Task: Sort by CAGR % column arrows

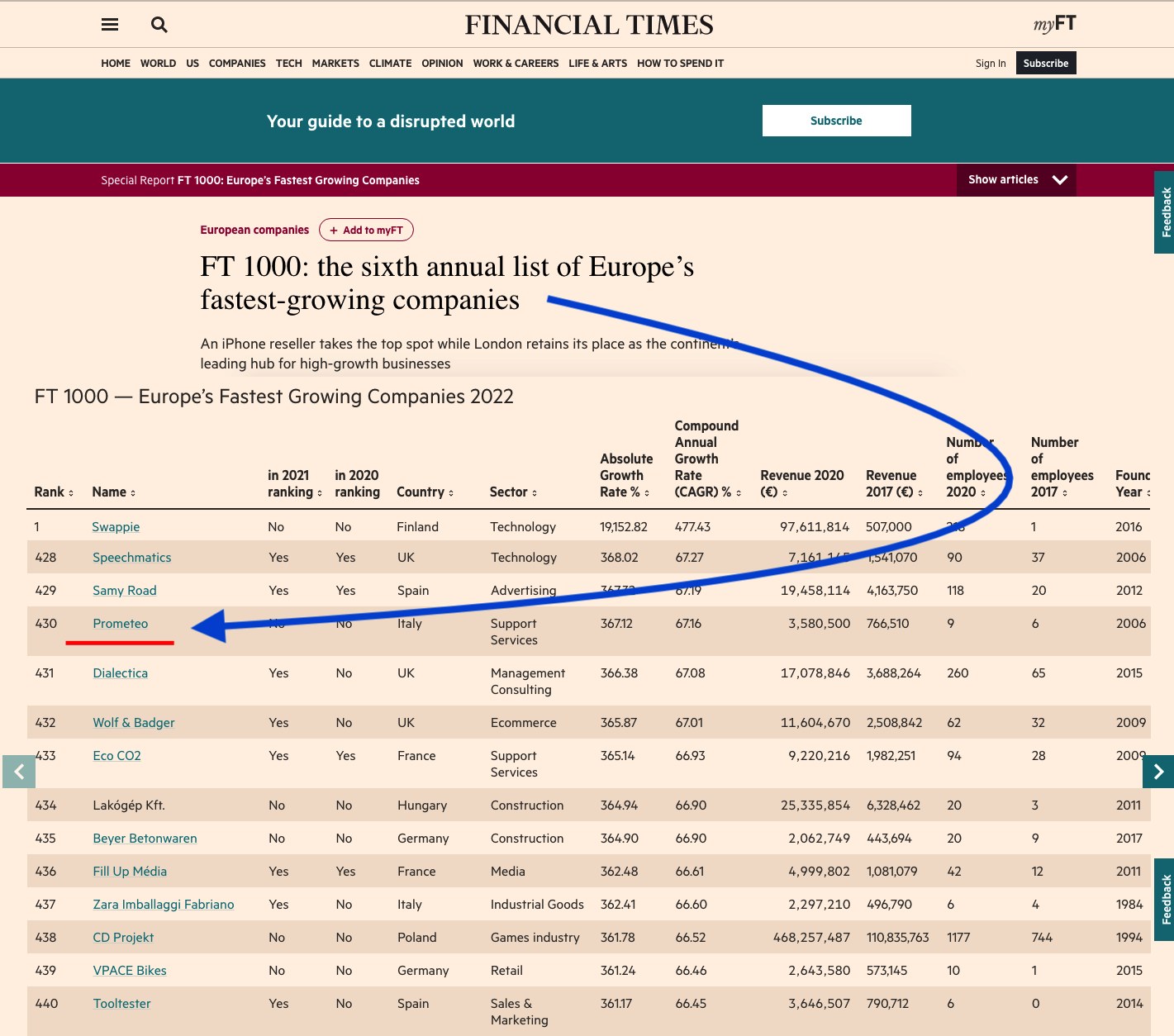Action: pos(739,493)
